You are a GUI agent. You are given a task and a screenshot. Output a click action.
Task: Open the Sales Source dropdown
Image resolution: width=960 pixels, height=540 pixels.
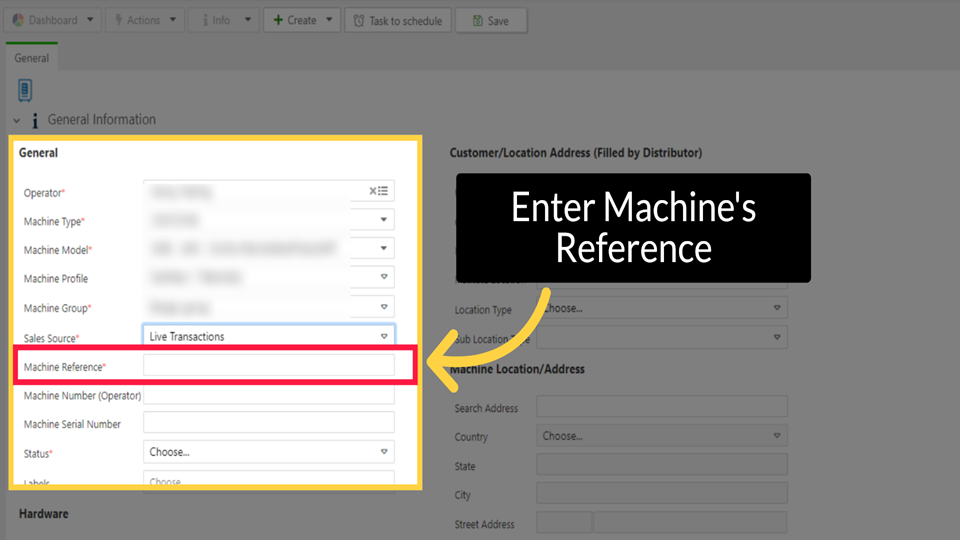pyautogui.click(x=383, y=337)
